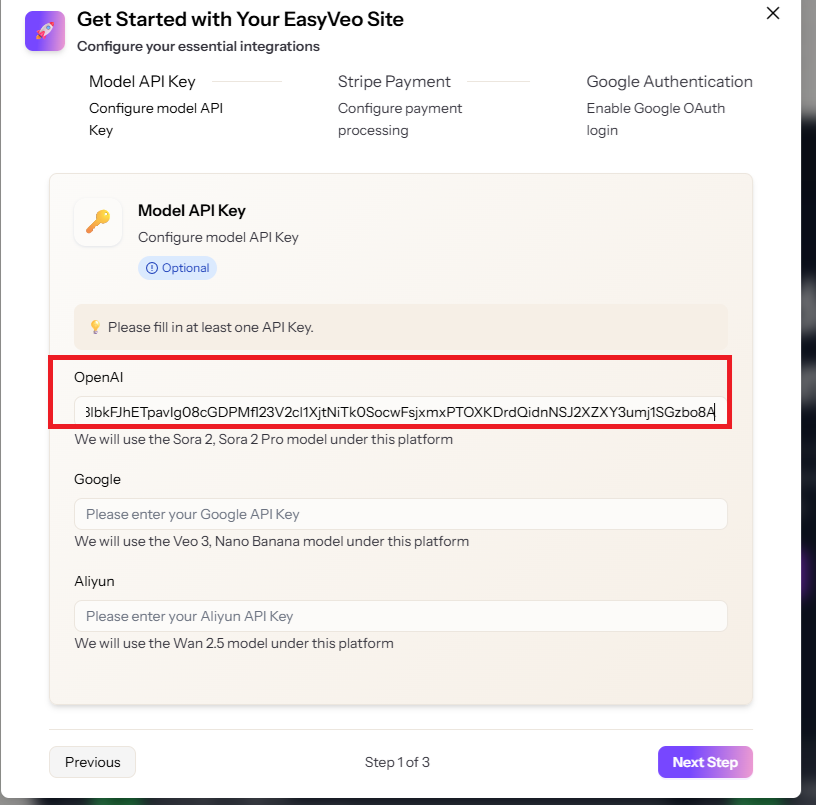Select the Model API Key step
Image resolution: width=816 pixels, height=805 pixels.
(x=142, y=82)
